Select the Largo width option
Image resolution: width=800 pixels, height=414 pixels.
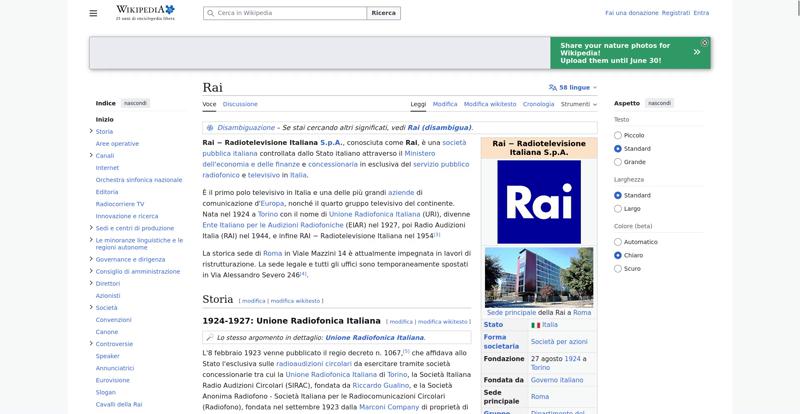tap(618, 208)
